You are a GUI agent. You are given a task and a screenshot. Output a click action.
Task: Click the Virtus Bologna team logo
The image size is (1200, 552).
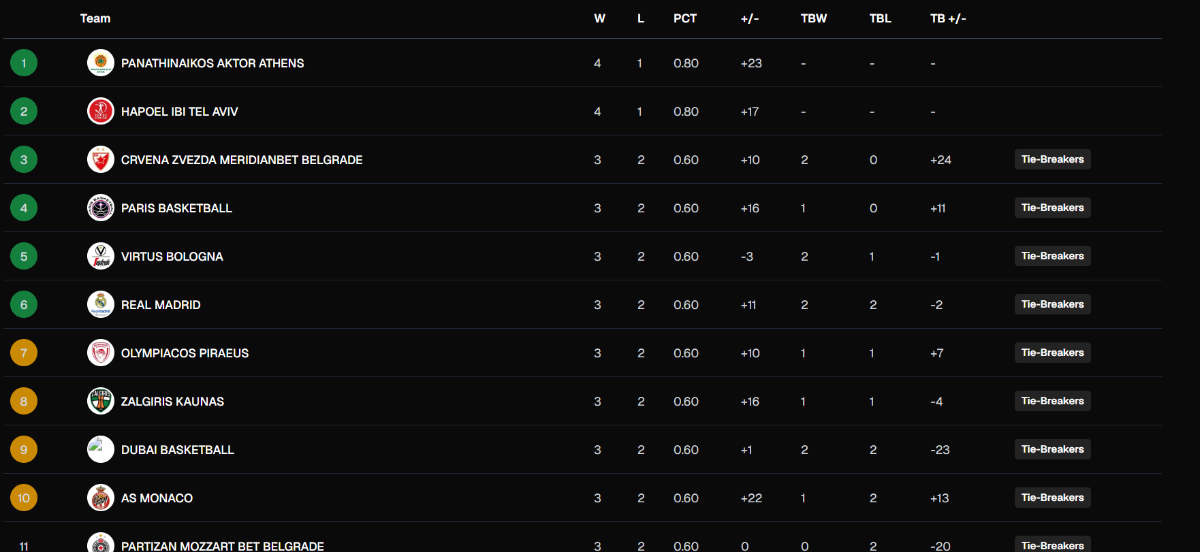pyautogui.click(x=100, y=256)
